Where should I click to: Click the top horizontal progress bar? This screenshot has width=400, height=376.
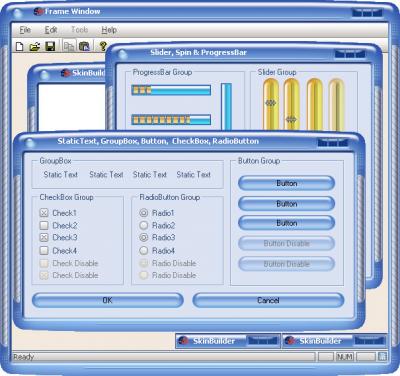pos(171,90)
